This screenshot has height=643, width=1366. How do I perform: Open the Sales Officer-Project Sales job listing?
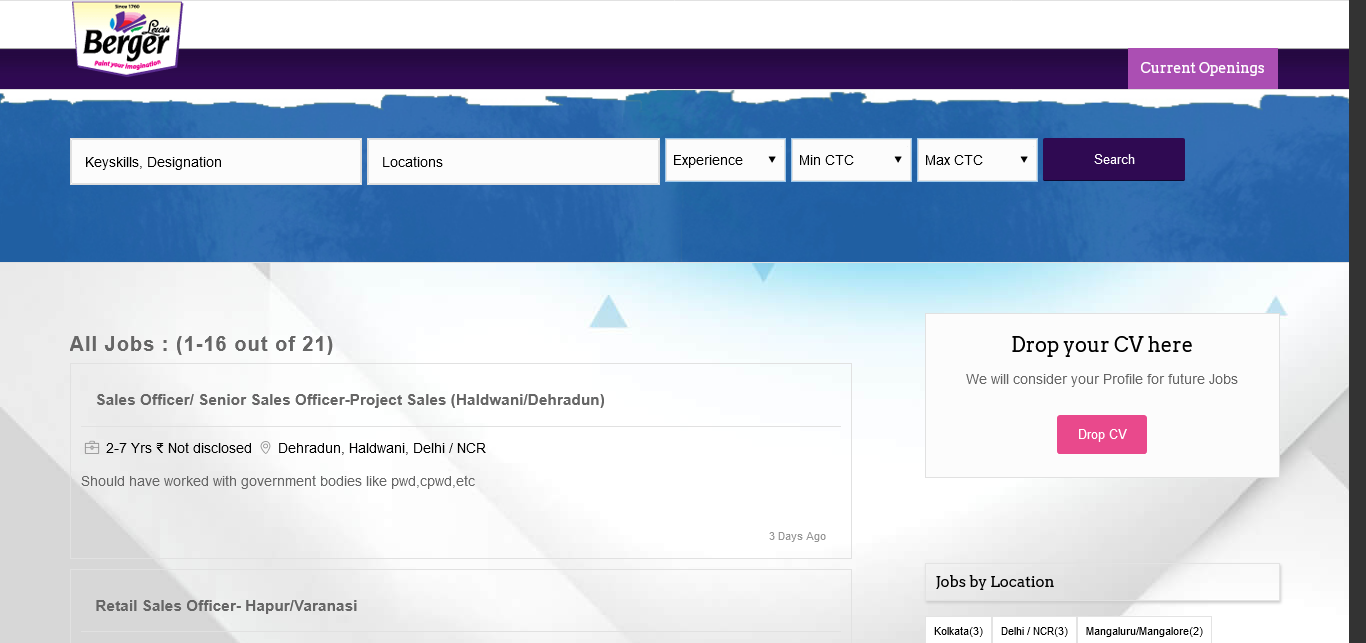click(x=350, y=400)
